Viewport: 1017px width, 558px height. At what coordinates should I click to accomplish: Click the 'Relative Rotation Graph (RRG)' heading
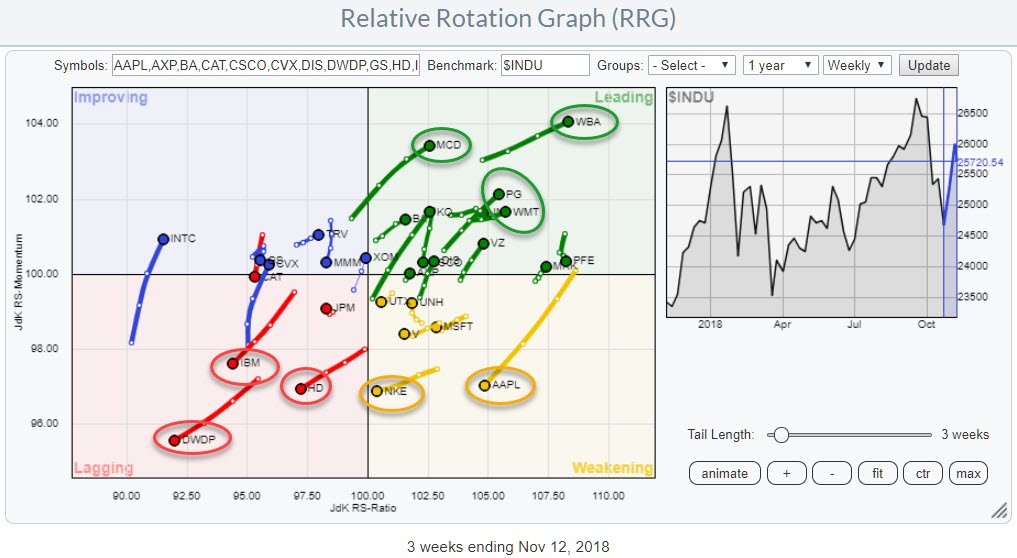508,18
